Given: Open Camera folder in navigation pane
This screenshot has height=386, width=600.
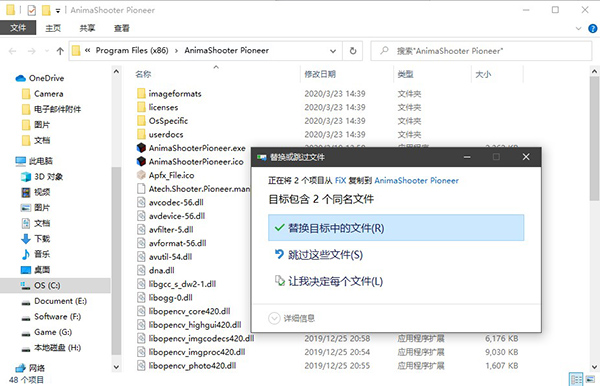Looking at the screenshot, I should (x=42, y=94).
